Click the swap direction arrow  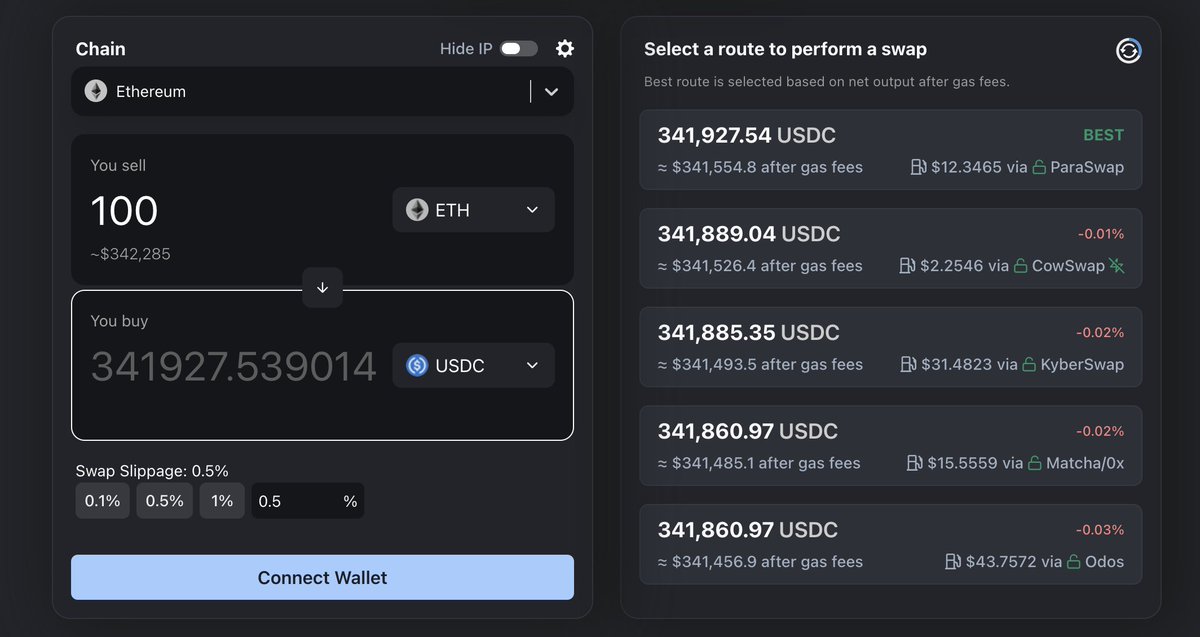click(x=322, y=287)
